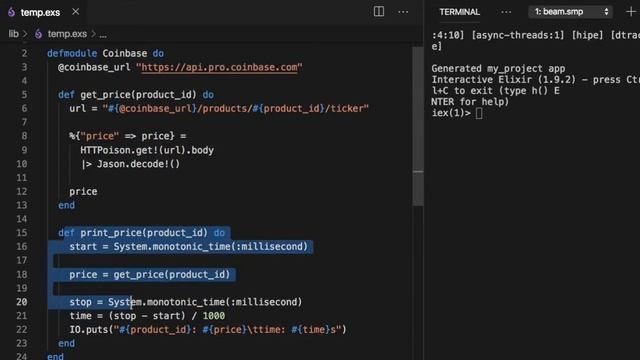Click 'price = get_price(product_id)' line

tap(149, 274)
